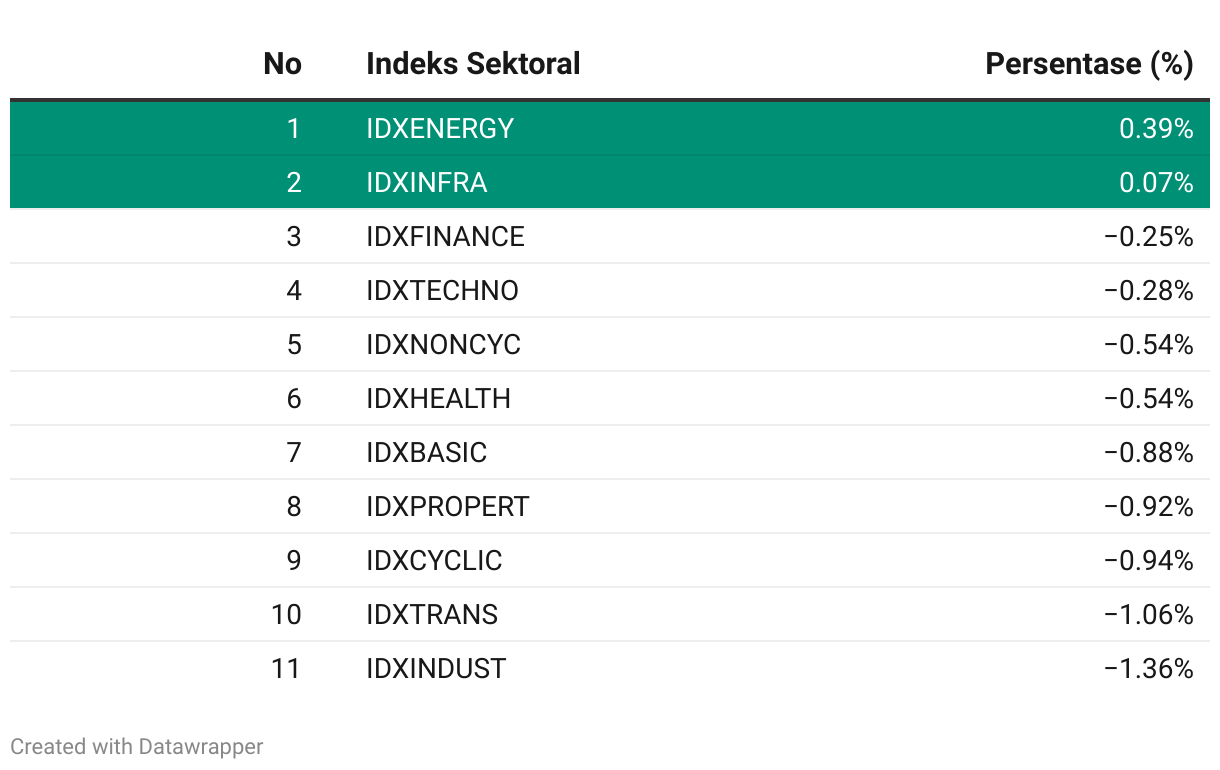1220x770 pixels.
Task: Click the 0.07% percentage value
Action: [1156, 183]
